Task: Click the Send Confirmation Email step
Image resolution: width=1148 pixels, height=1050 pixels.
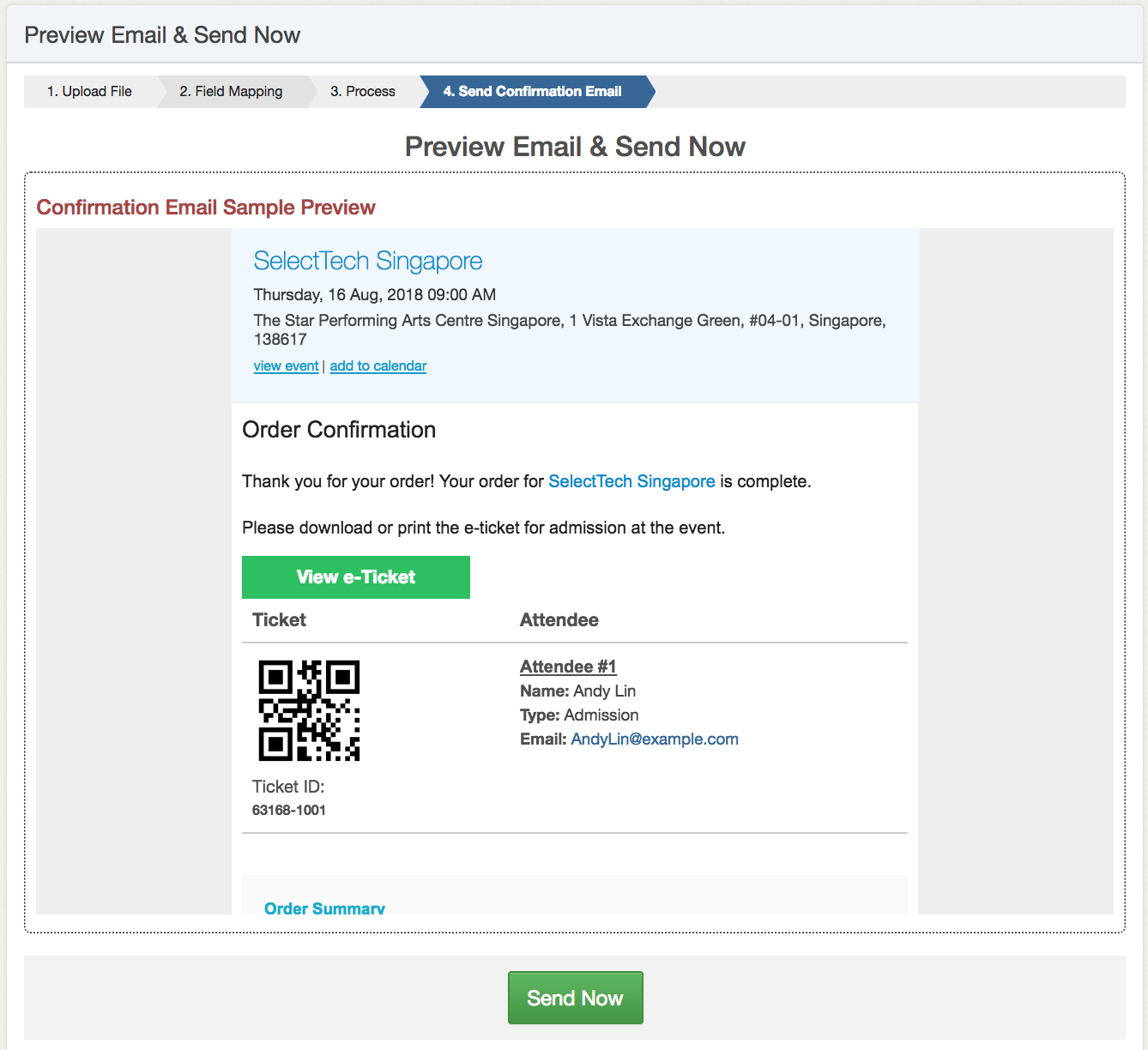Action: (532, 92)
